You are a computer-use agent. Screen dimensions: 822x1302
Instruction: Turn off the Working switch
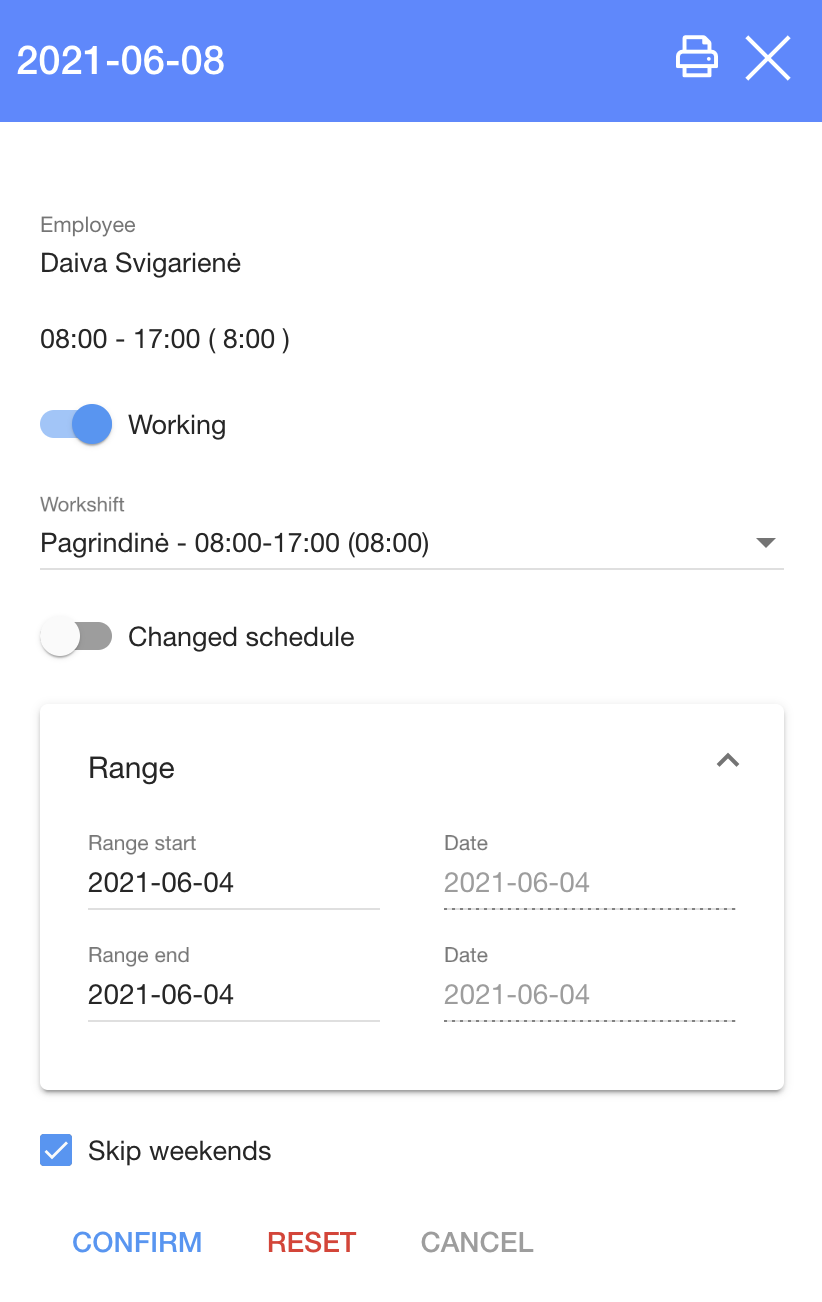click(x=77, y=425)
